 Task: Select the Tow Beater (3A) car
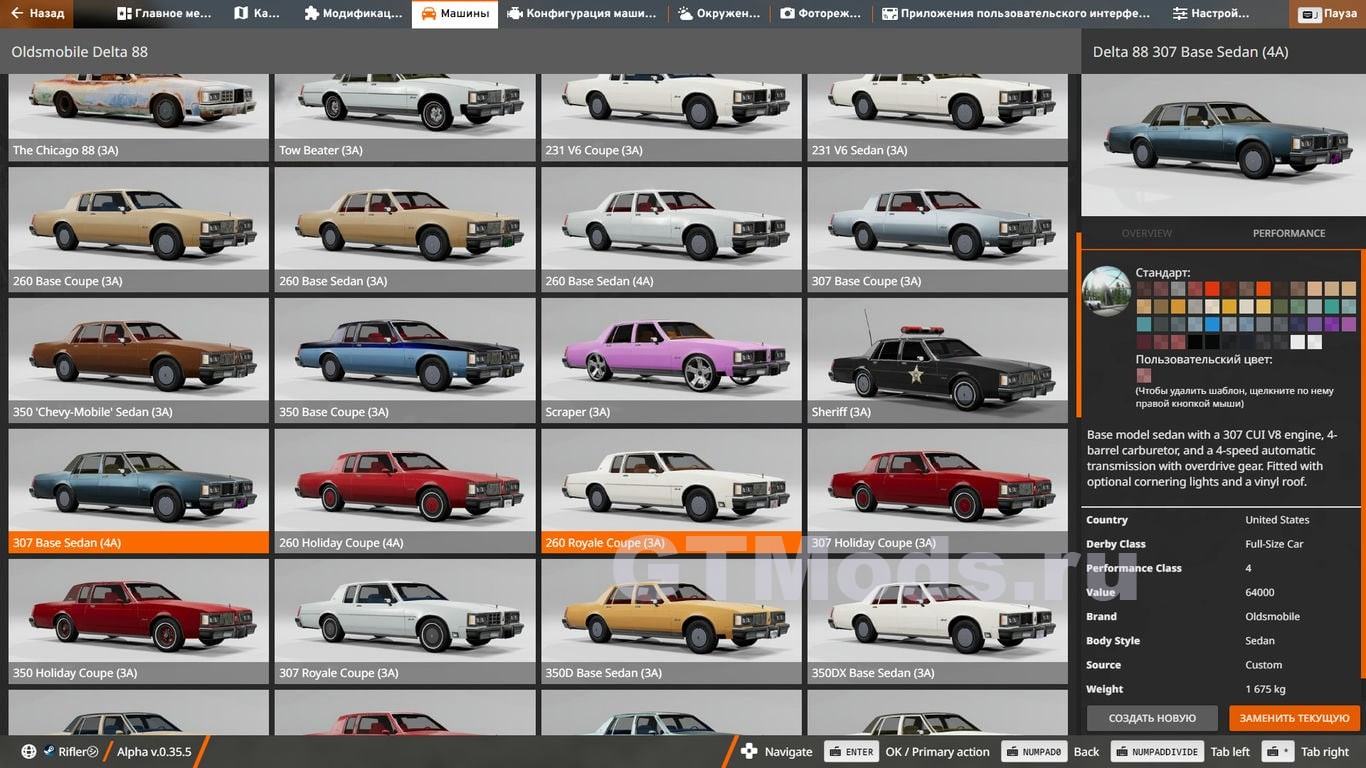[405, 118]
